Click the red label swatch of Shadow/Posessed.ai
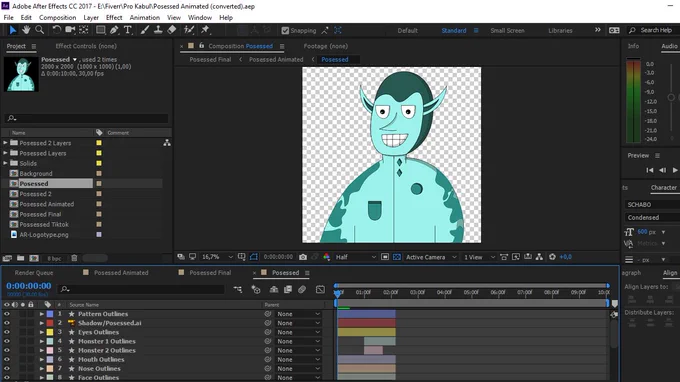 [50, 323]
